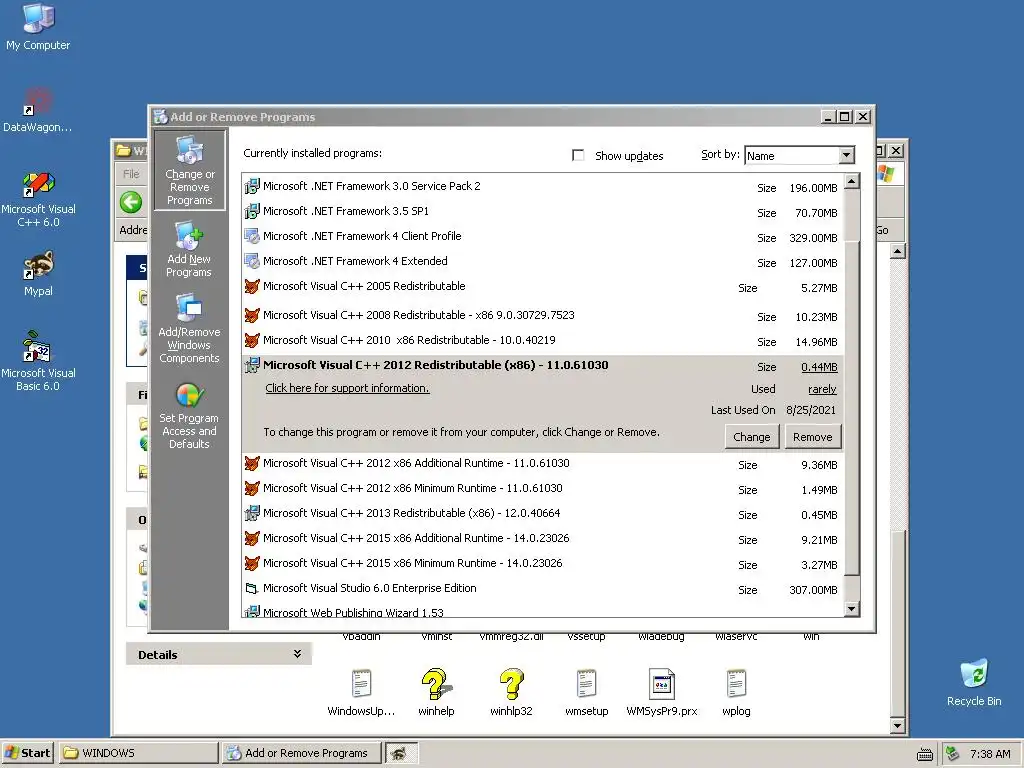Click the .NET Framework 3.5 SP1 icon

pos(251,212)
